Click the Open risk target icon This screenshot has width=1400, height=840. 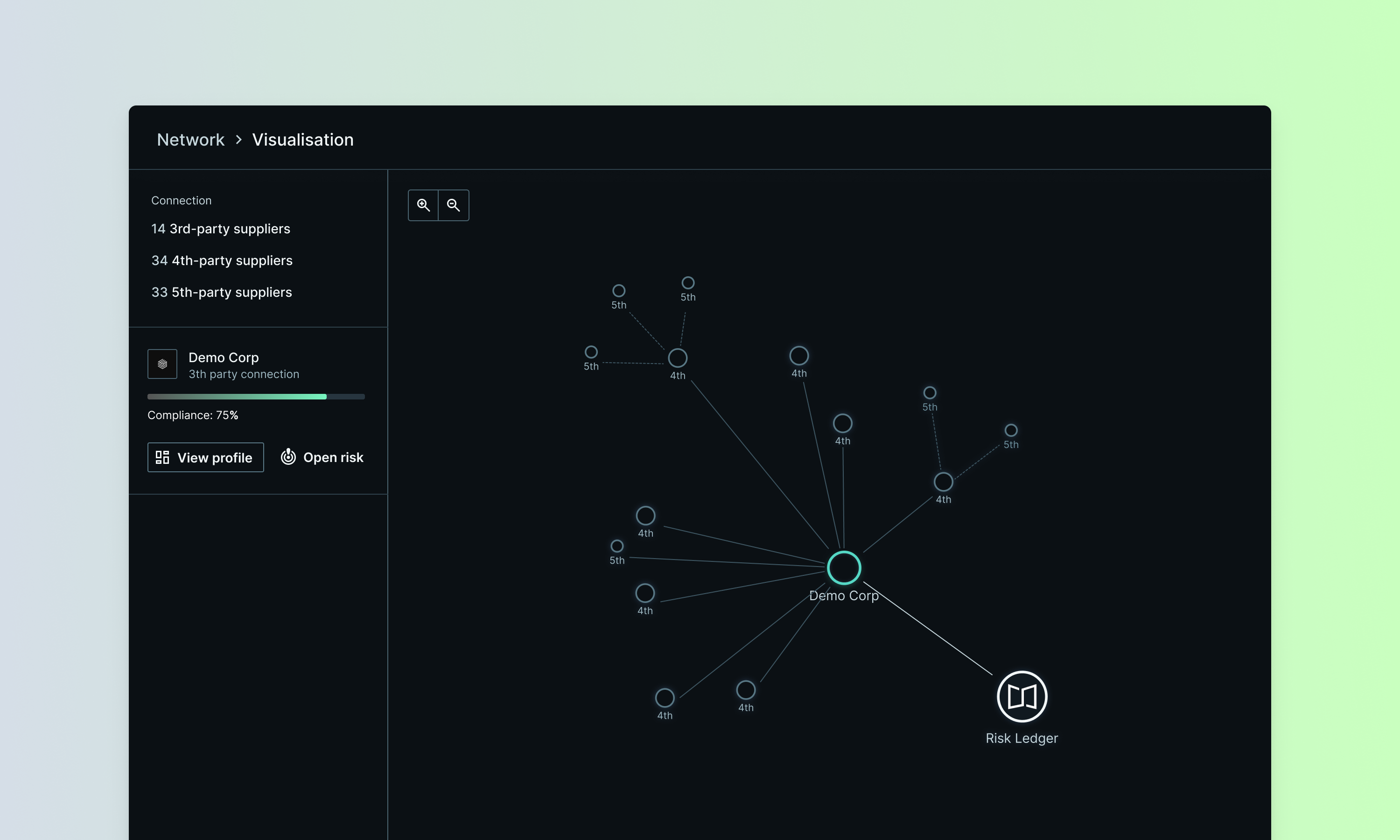click(288, 457)
